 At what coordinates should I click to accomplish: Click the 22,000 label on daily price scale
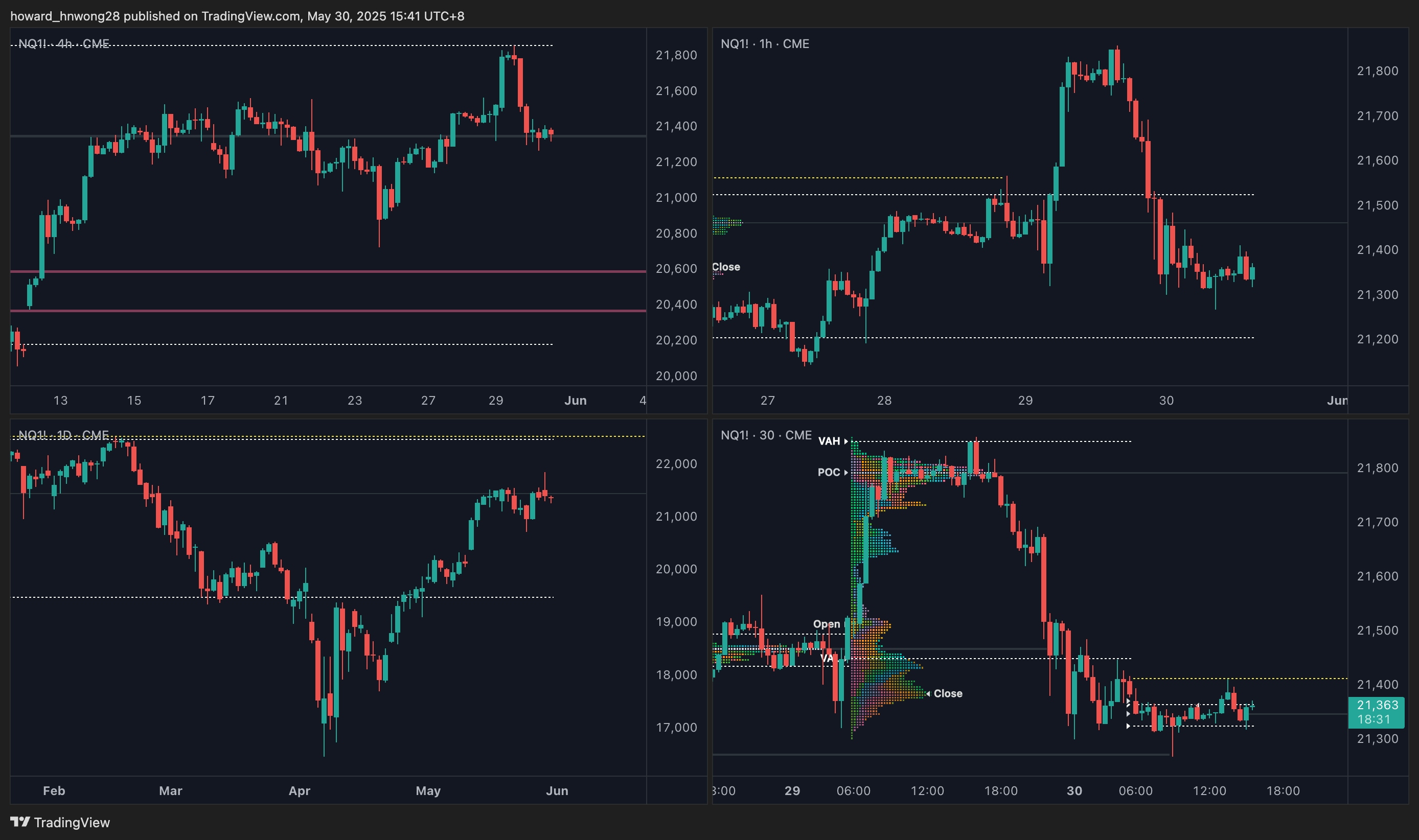click(676, 463)
